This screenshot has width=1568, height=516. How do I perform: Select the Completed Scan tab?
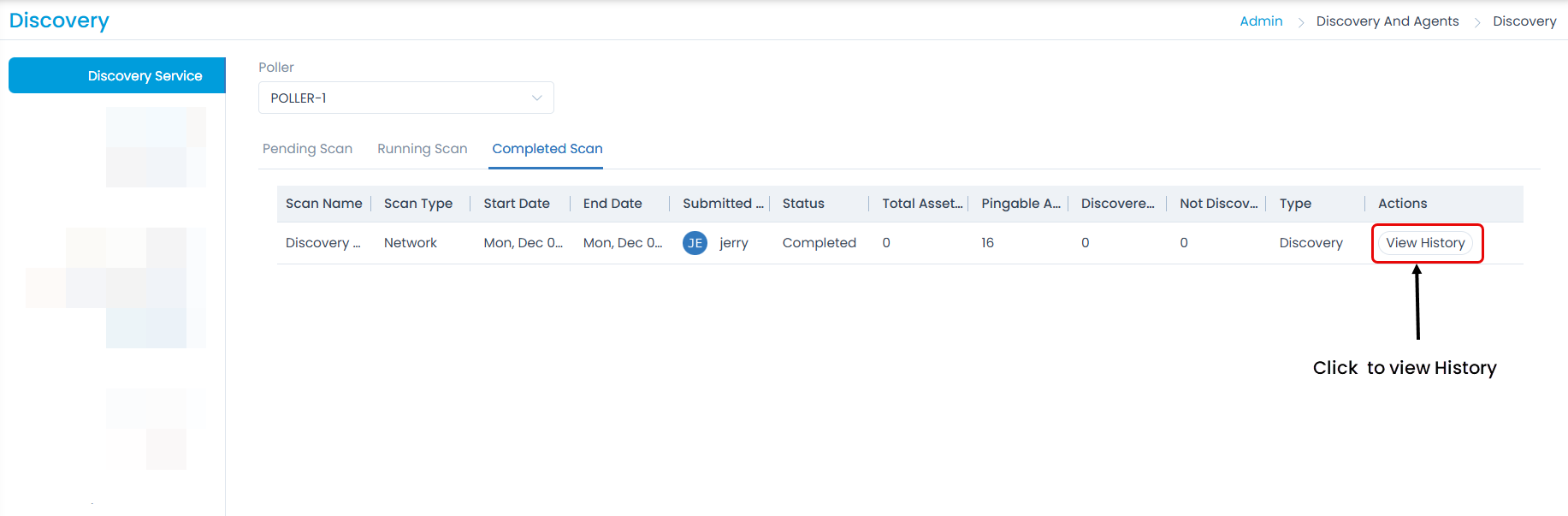click(x=547, y=149)
